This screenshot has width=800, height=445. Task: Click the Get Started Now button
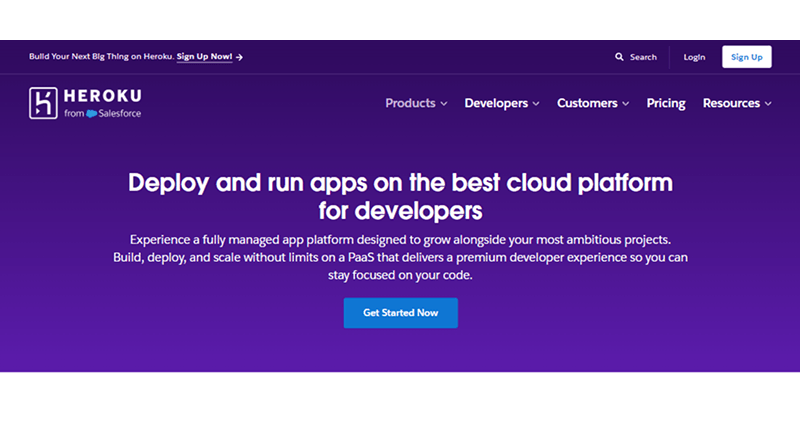(401, 313)
